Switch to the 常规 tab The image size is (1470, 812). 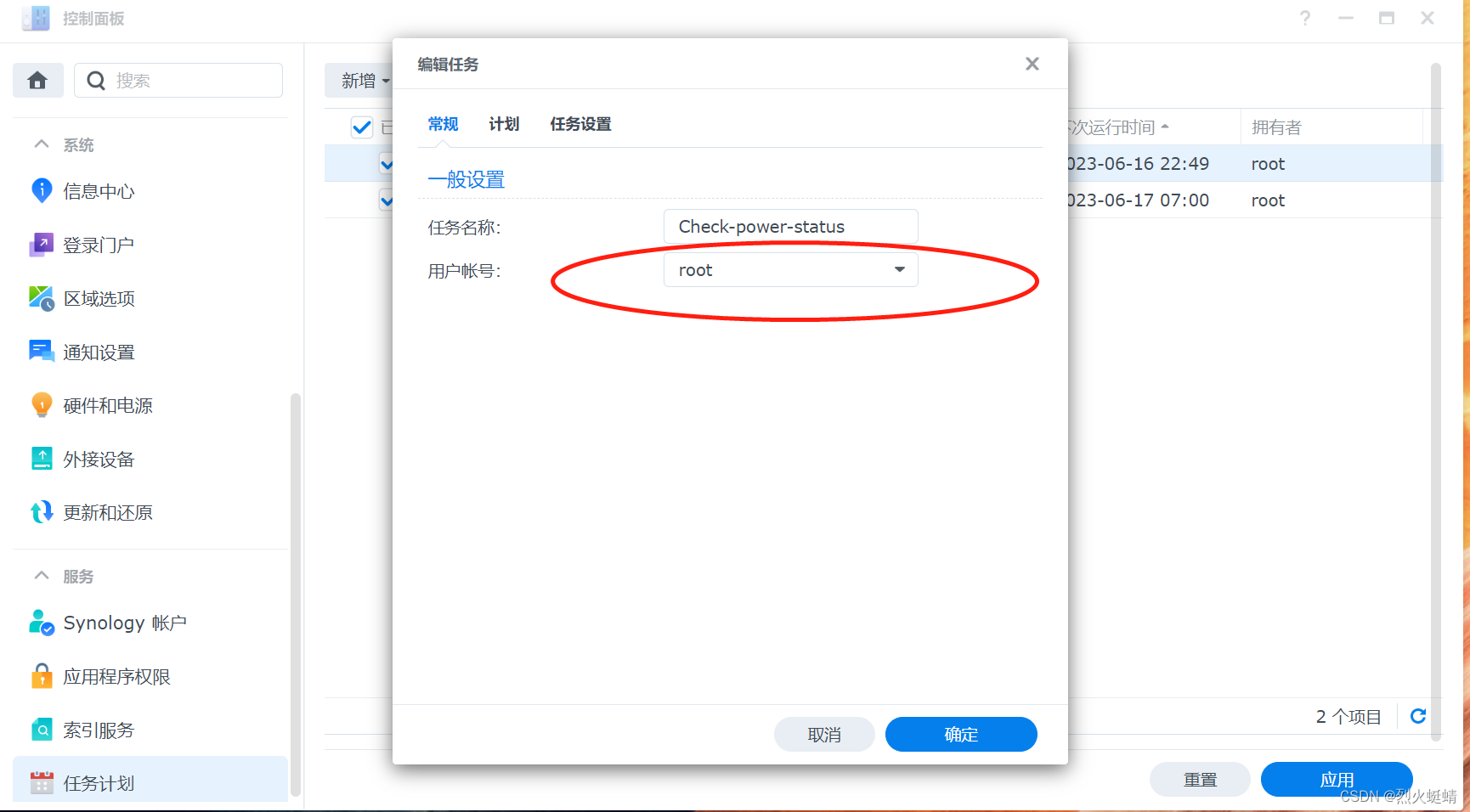pos(443,124)
